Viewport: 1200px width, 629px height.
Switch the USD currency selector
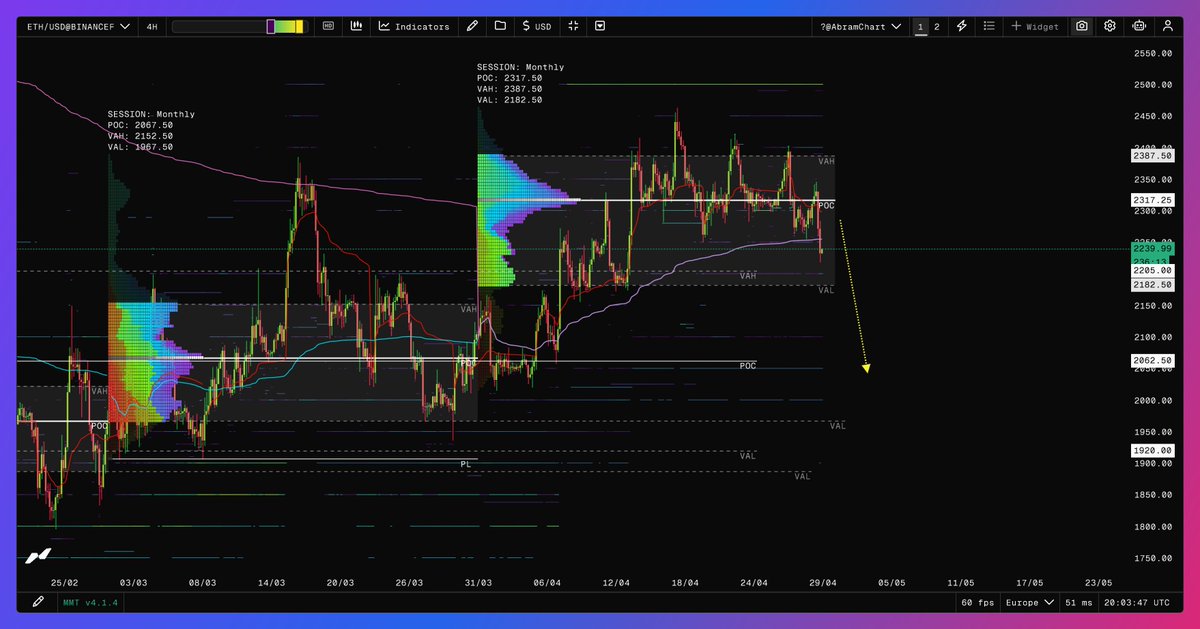[x=537, y=27]
